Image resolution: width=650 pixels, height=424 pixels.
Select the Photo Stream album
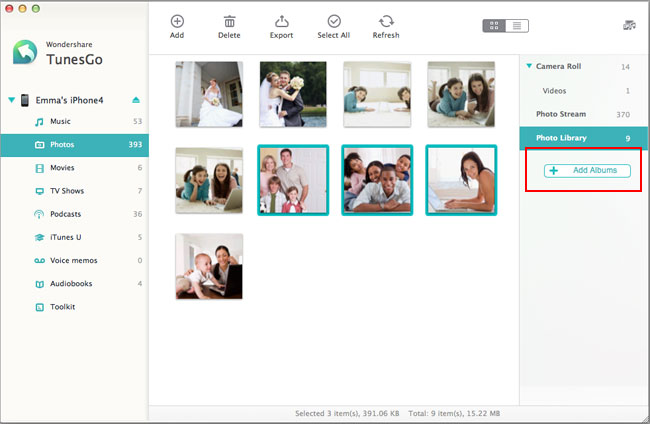pos(584,114)
